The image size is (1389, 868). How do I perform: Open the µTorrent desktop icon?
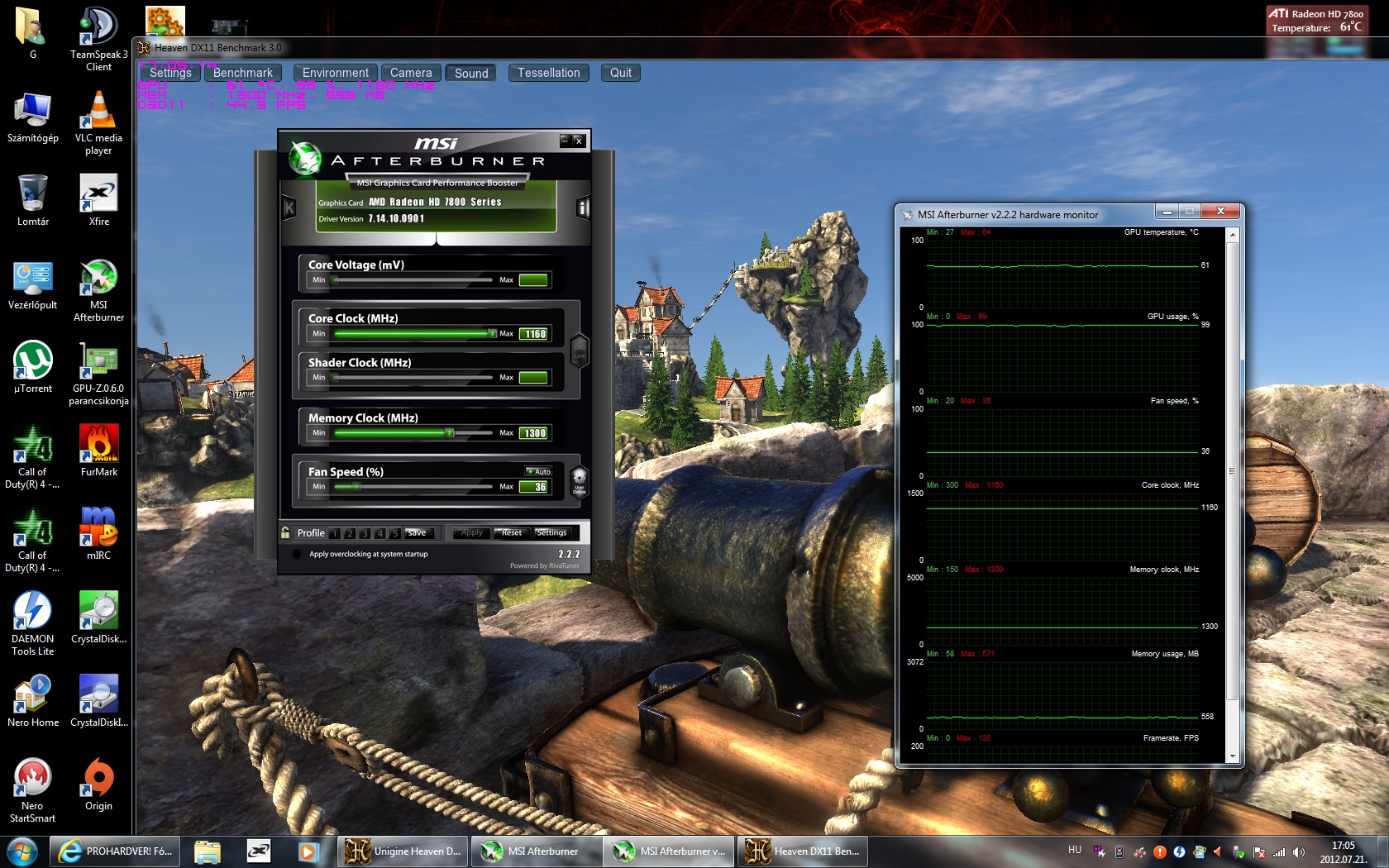click(x=33, y=366)
